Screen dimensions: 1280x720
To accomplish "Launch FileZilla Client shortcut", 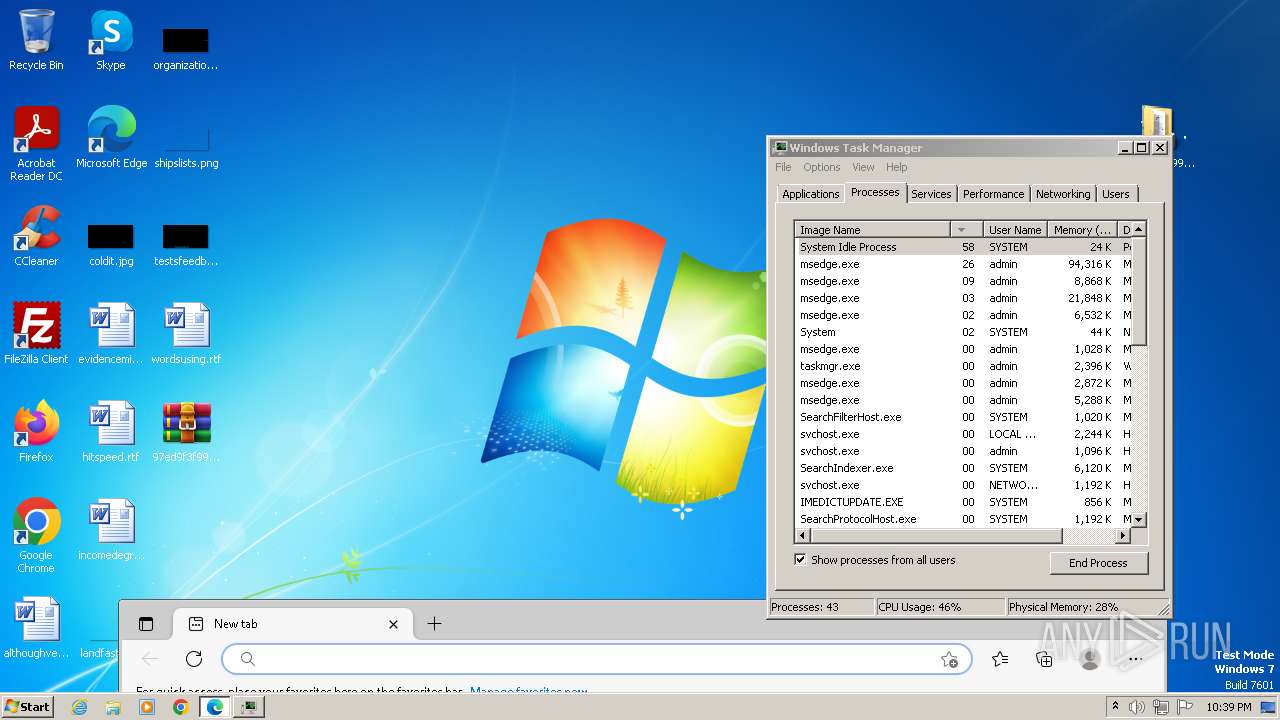I will coord(36,334).
